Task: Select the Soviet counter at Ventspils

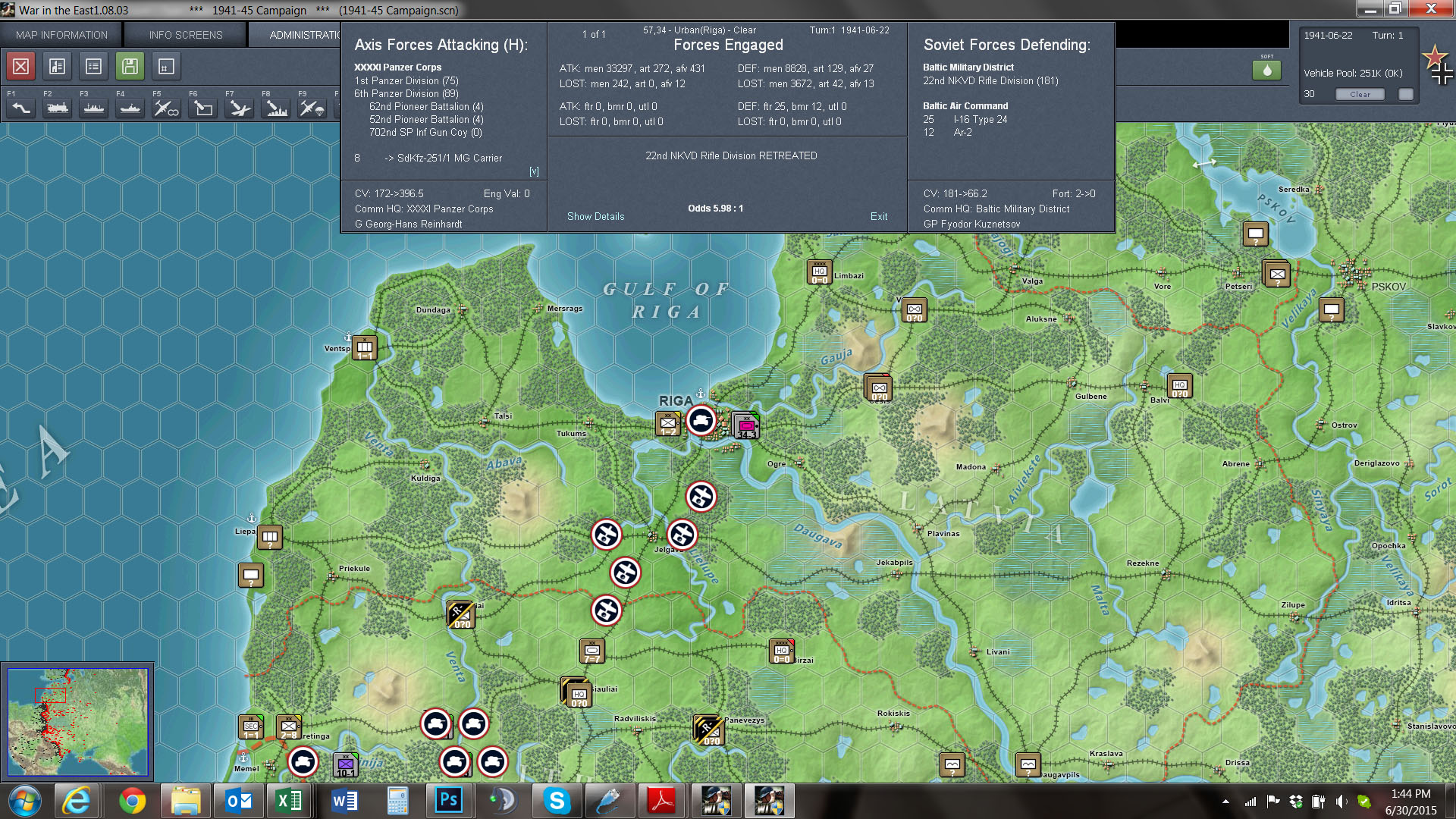Action: pyautogui.click(x=365, y=347)
